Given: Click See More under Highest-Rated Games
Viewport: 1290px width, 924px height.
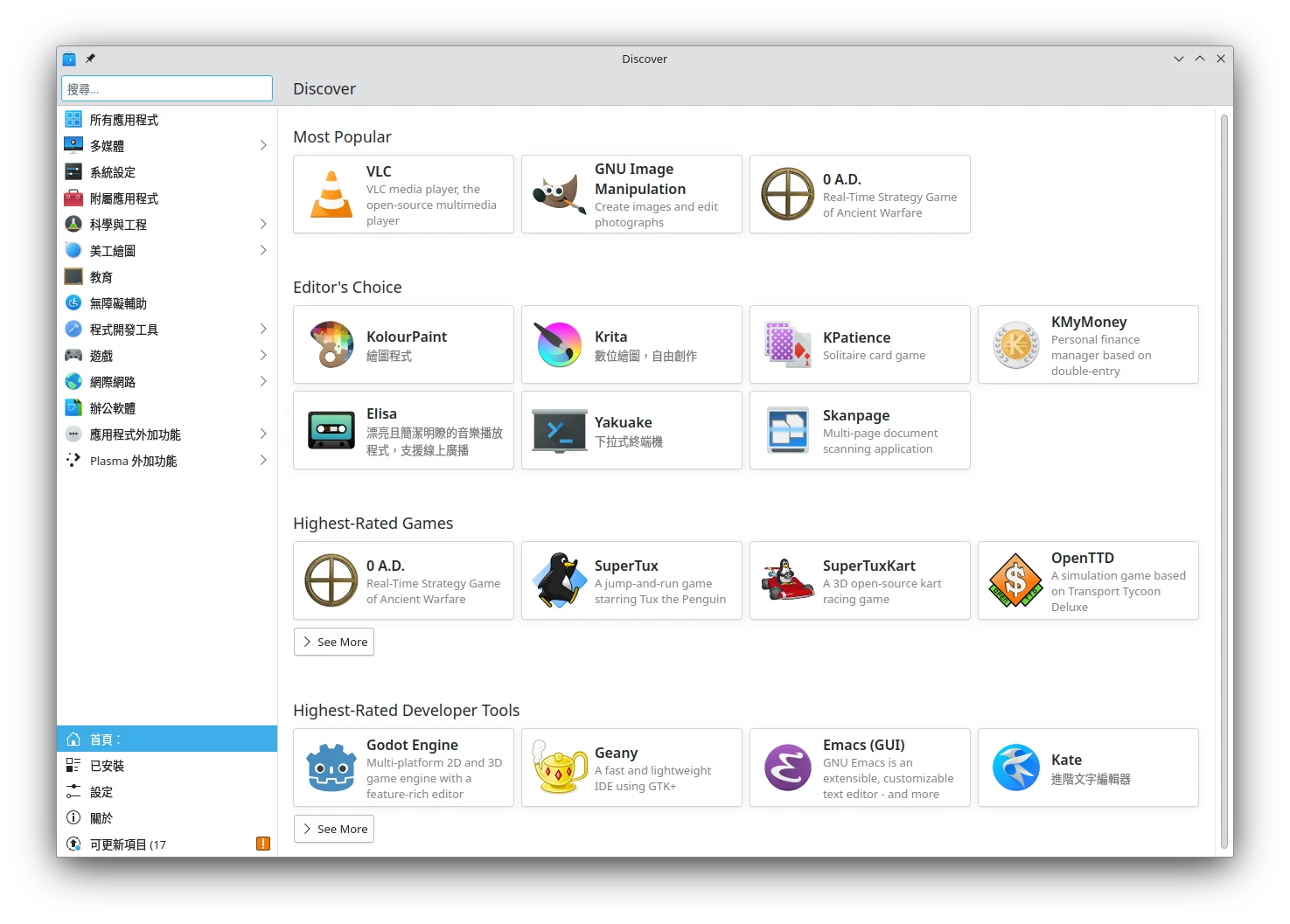Looking at the screenshot, I should coord(334,642).
